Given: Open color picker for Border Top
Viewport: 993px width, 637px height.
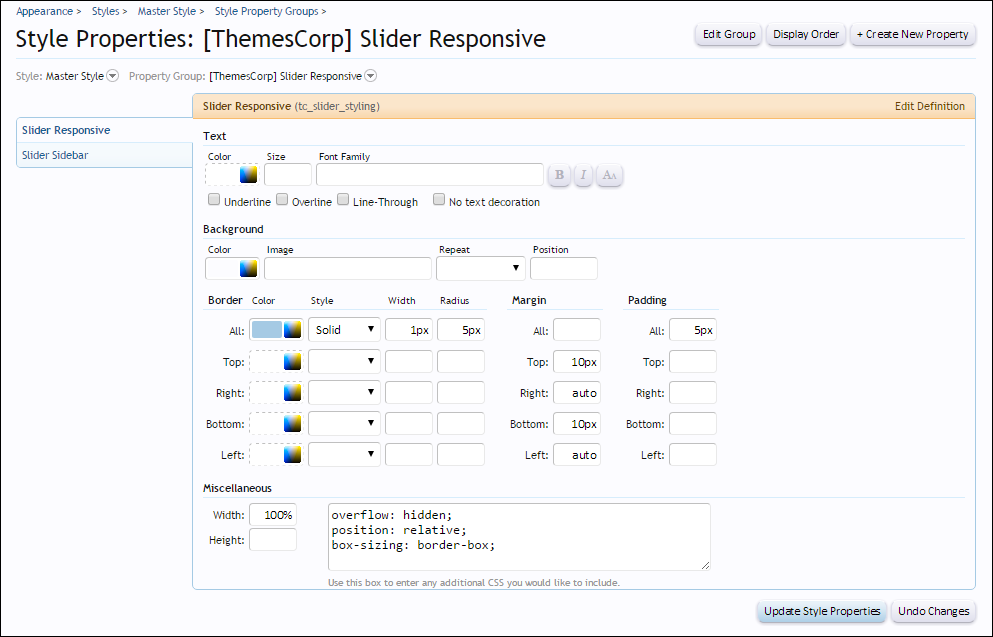Looking at the screenshot, I should [293, 362].
